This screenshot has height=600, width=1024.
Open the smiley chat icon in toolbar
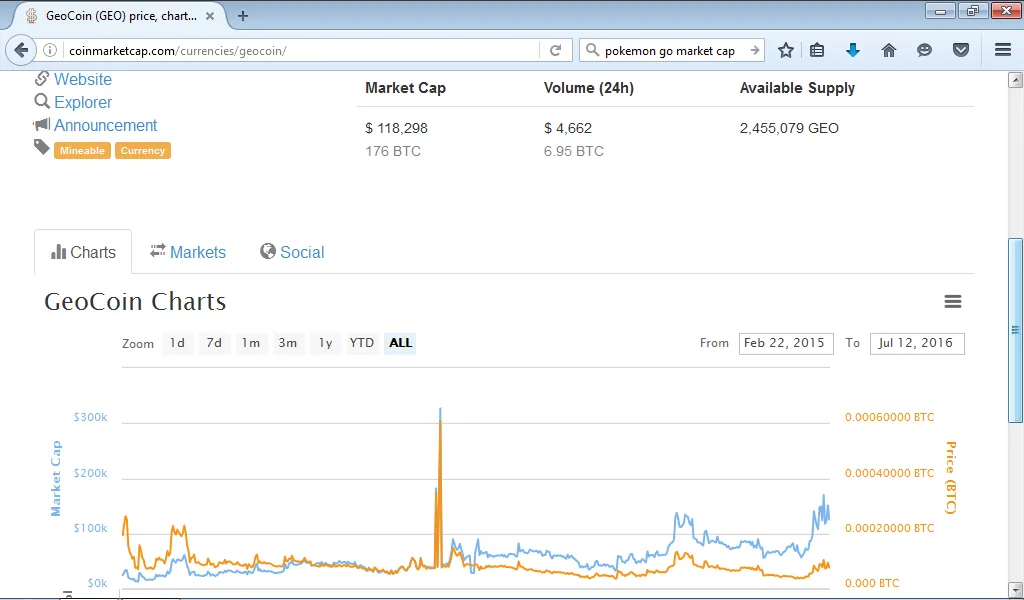coord(924,50)
